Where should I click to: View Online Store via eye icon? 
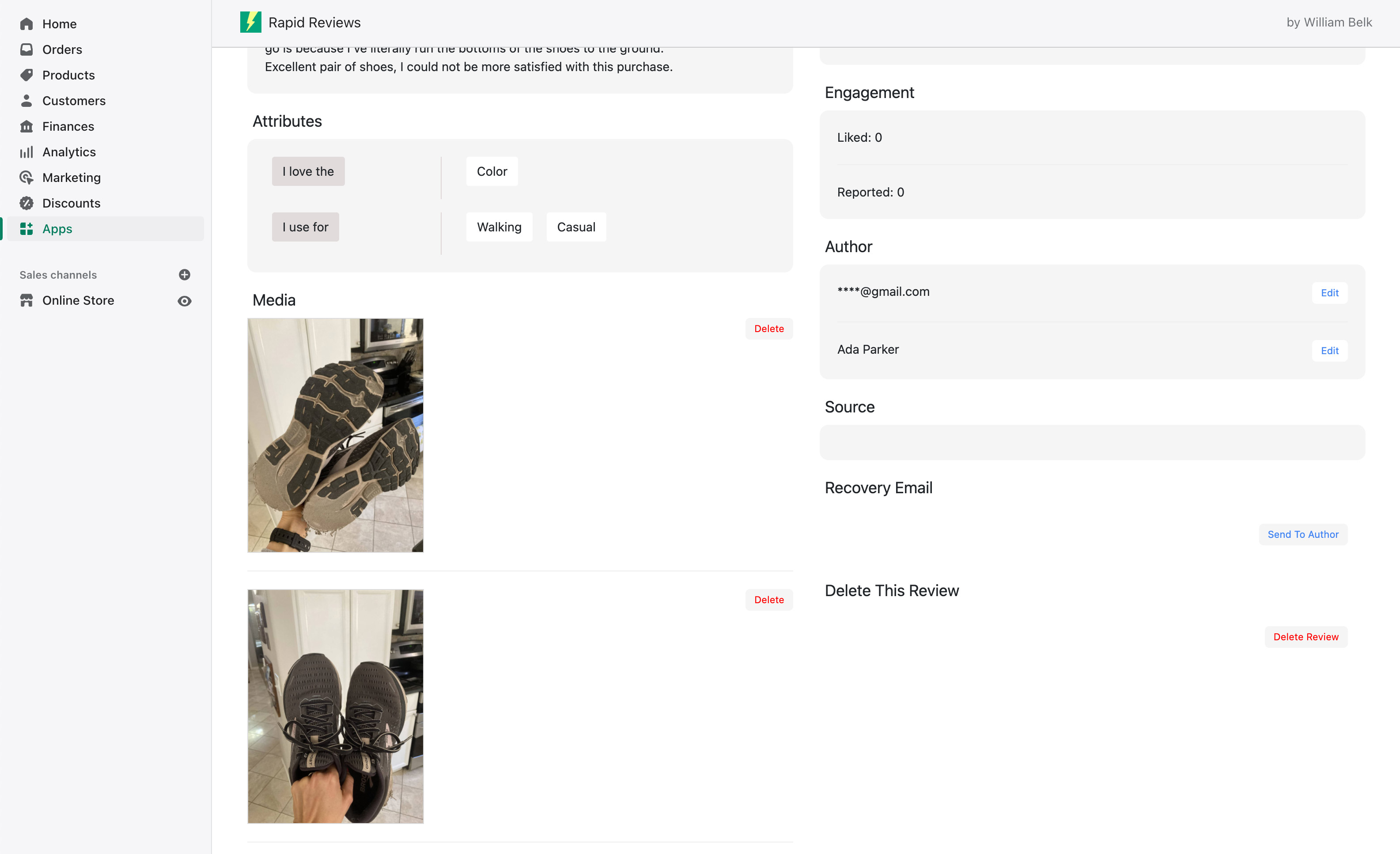[184, 301]
